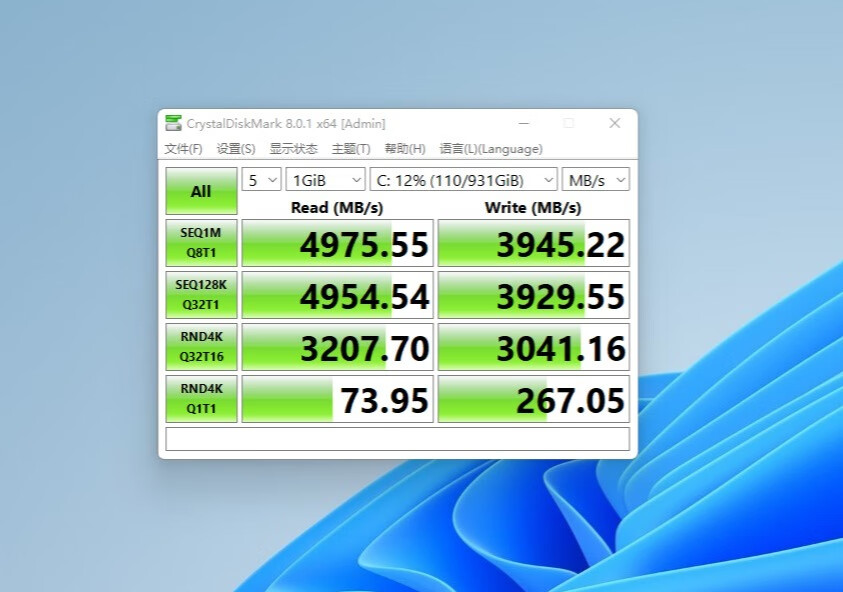
Task: Expand the test count dropdown showing 5
Action: click(x=261, y=180)
